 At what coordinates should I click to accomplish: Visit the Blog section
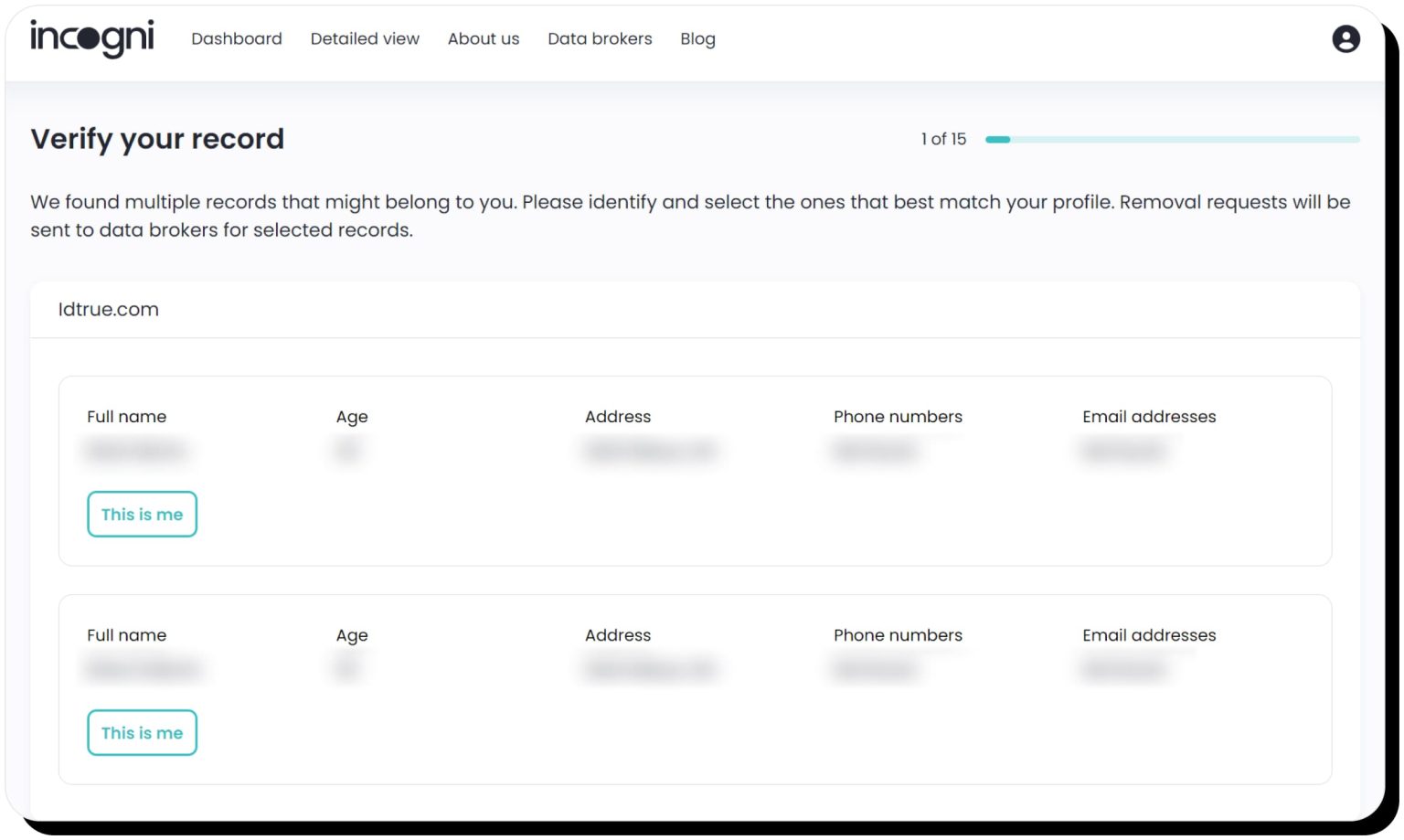(x=697, y=38)
